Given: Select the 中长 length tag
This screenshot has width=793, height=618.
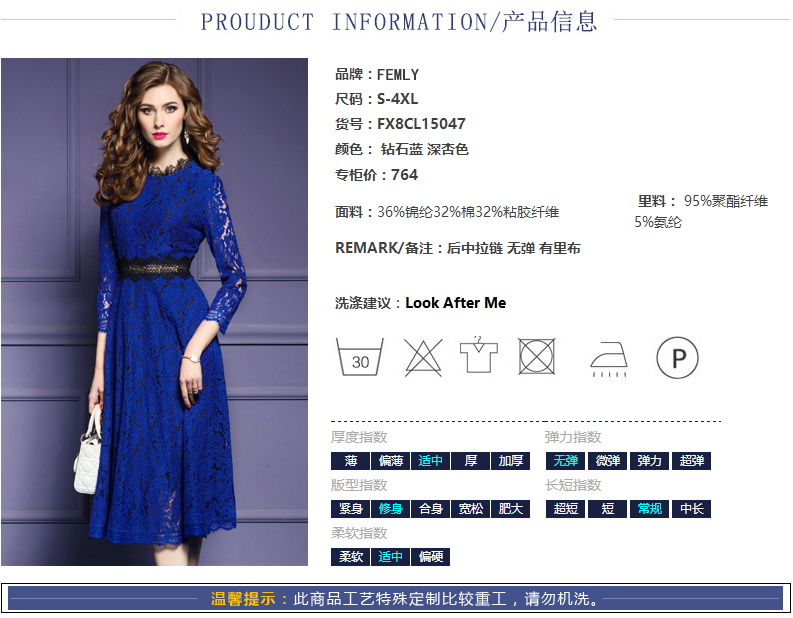Looking at the screenshot, I should click(691, 509).
